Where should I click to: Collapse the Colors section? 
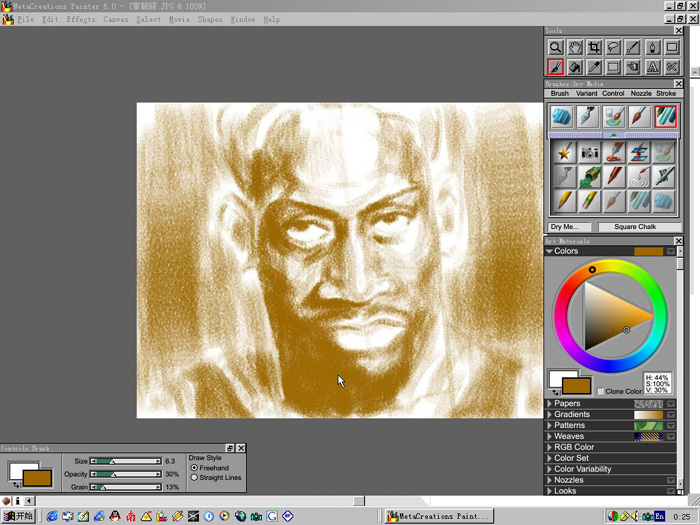coord(549,251)
